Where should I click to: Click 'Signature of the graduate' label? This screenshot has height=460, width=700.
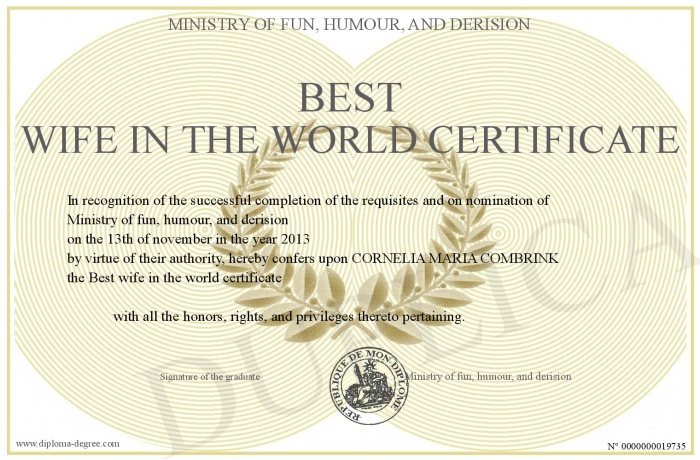(210, 377)
